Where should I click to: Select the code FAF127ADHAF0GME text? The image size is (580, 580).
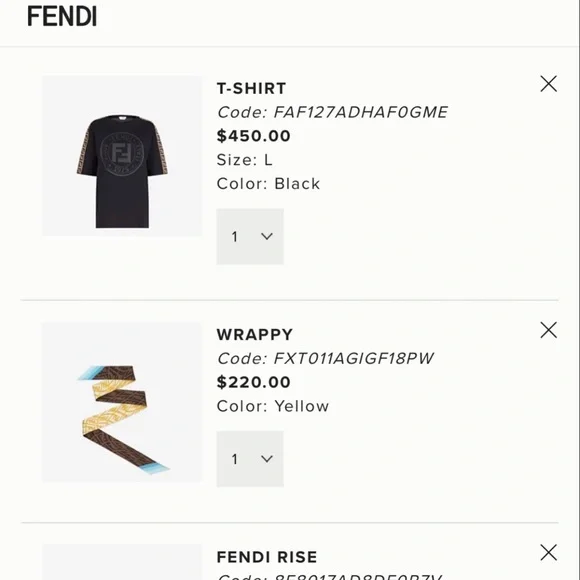coord(361,112)
